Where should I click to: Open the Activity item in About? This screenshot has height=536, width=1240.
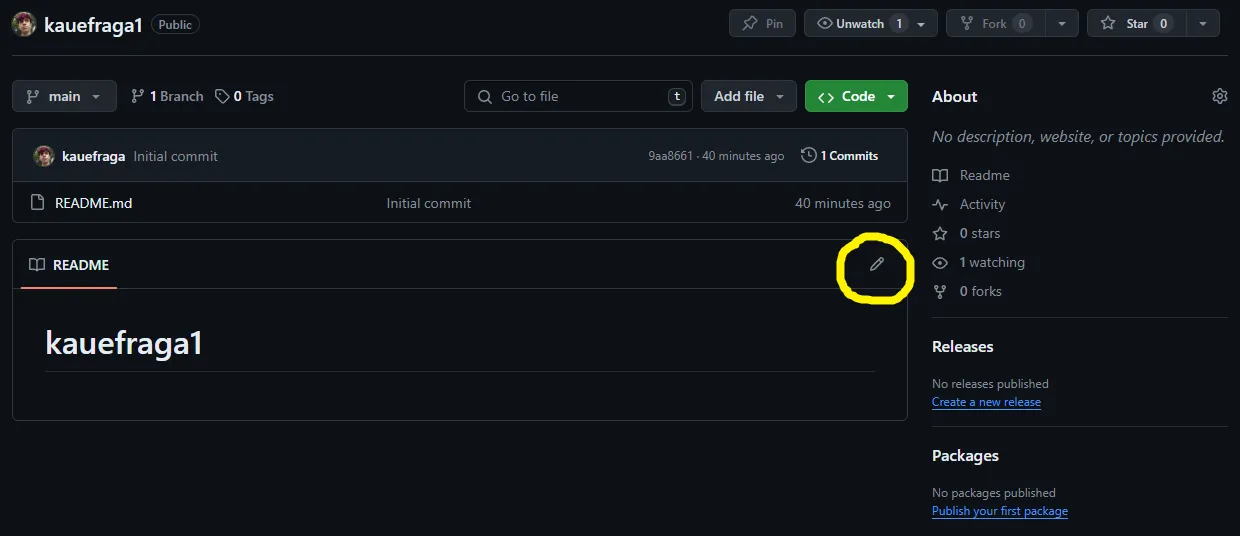point(981,204)
